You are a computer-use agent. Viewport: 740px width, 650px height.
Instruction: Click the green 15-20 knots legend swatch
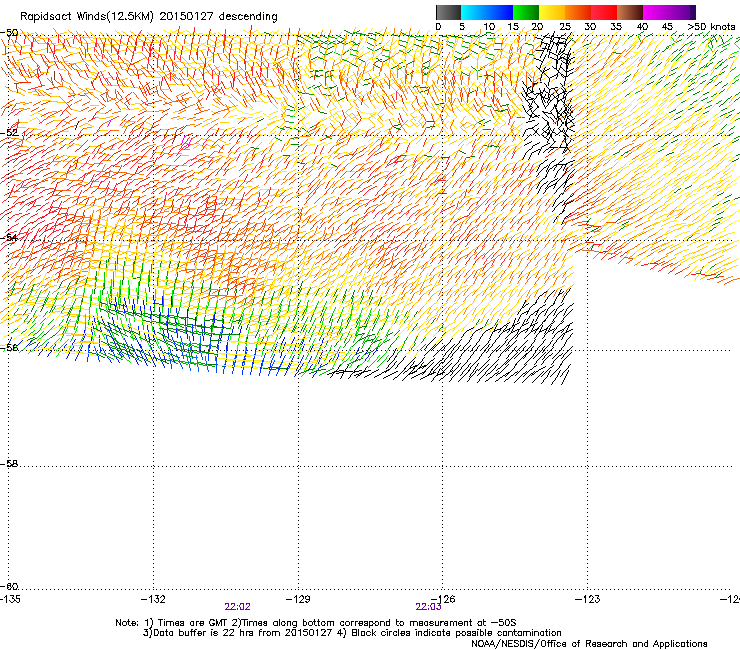tap(526, 12)
